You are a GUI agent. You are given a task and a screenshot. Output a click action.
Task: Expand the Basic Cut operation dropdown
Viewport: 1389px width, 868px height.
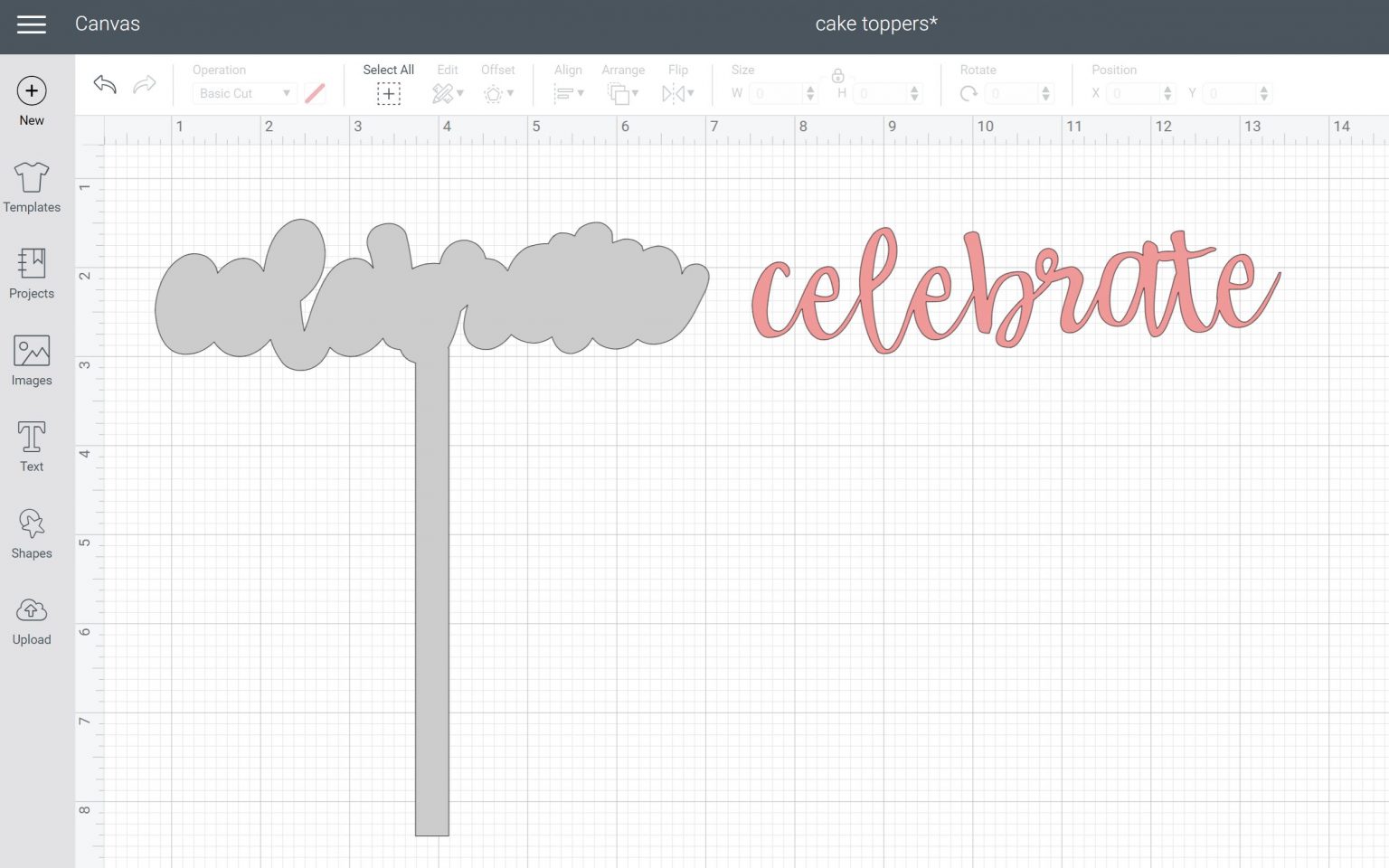click(244, 93)
